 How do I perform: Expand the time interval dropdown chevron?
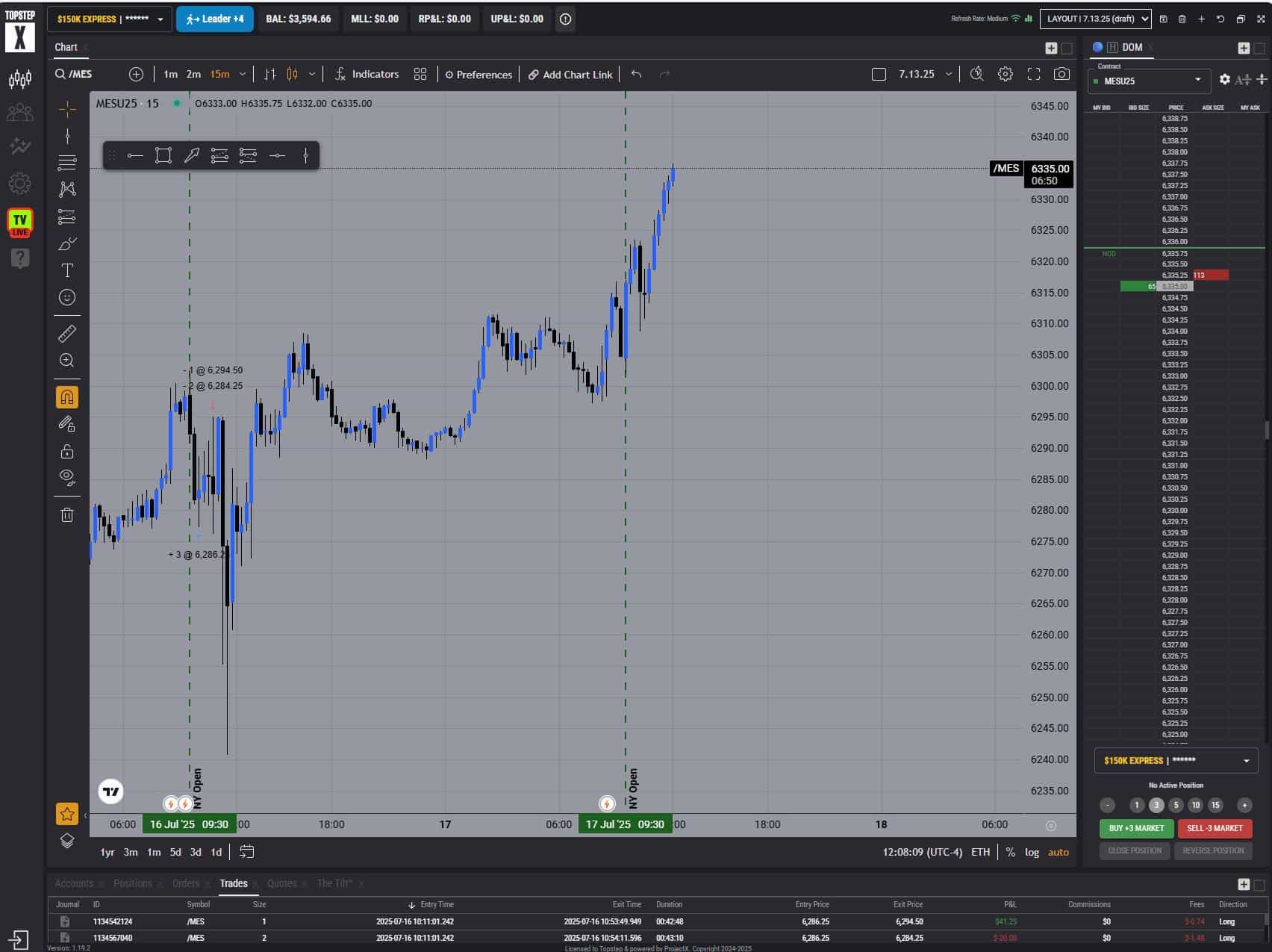click(242, 74)
